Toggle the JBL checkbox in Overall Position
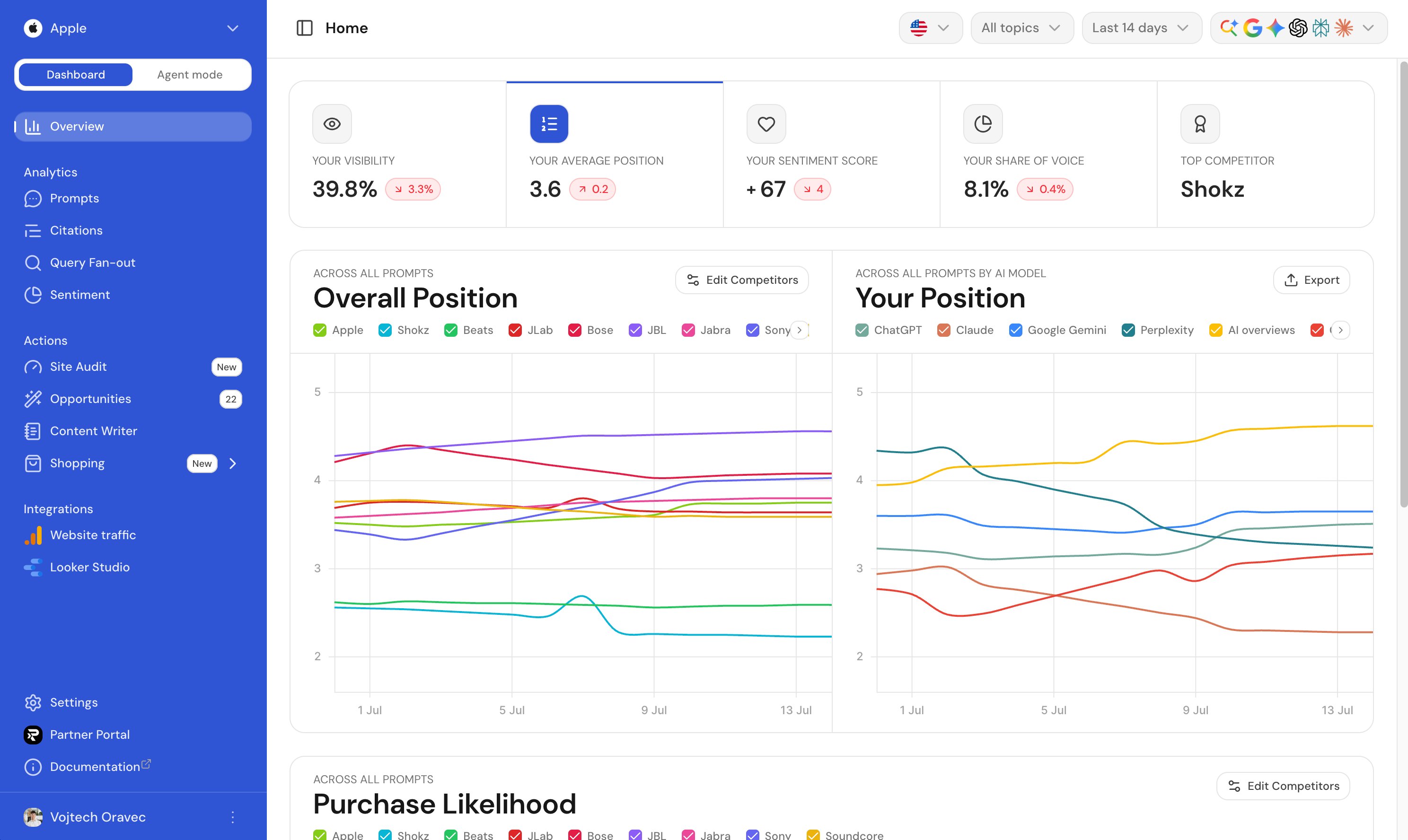This screenshot has width=1408, height=840. (635, 330)
